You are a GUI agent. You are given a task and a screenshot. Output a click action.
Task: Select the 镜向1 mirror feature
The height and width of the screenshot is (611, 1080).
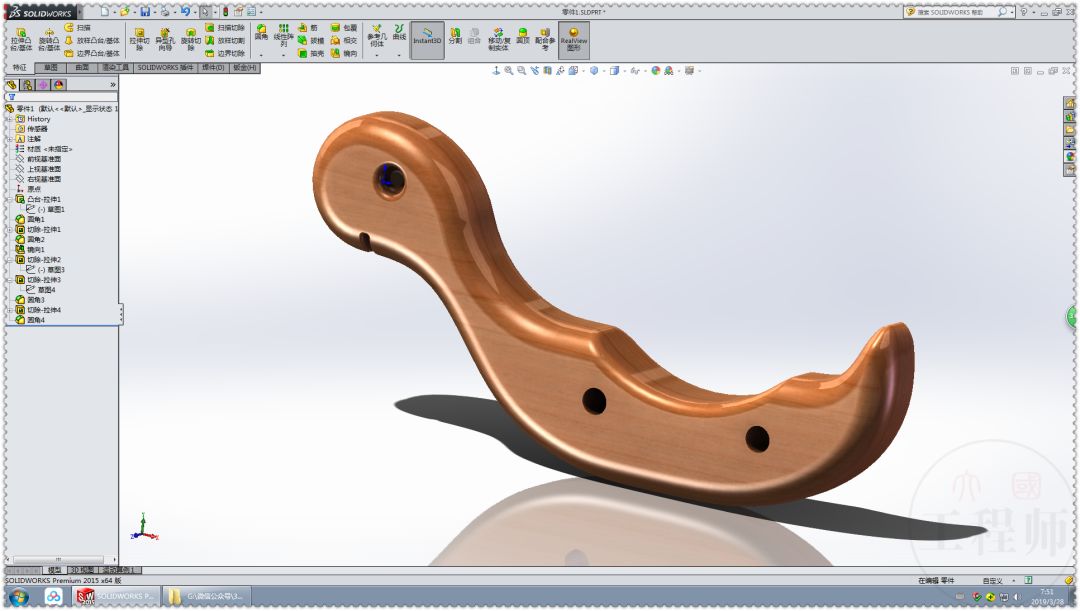pos(36,249)
